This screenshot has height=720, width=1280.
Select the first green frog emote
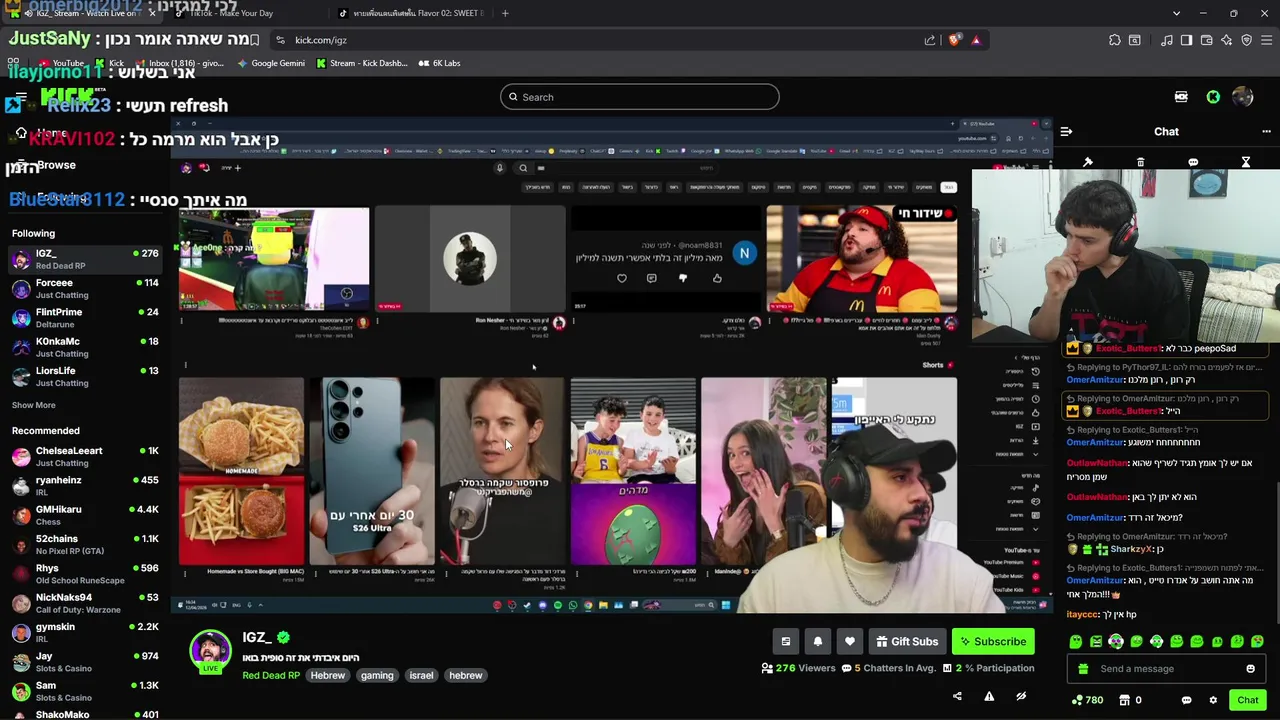click(x=1076, y=641)
